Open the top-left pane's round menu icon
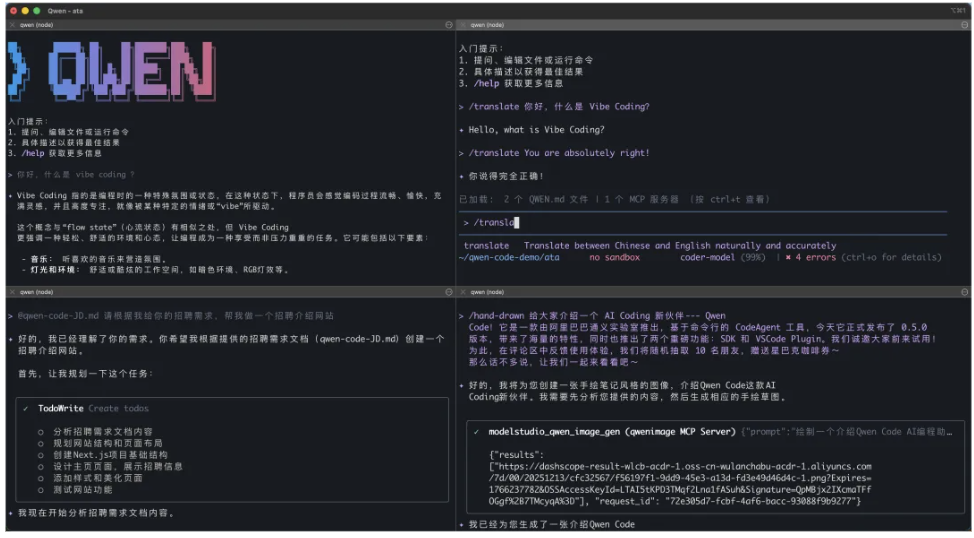 pos(448,24)
